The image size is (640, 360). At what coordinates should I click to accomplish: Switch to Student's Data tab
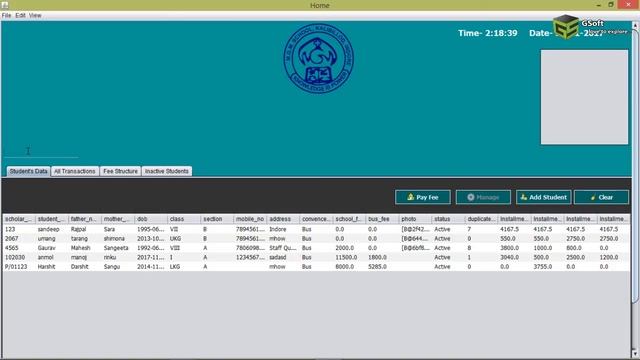click(x=29, y=171)
